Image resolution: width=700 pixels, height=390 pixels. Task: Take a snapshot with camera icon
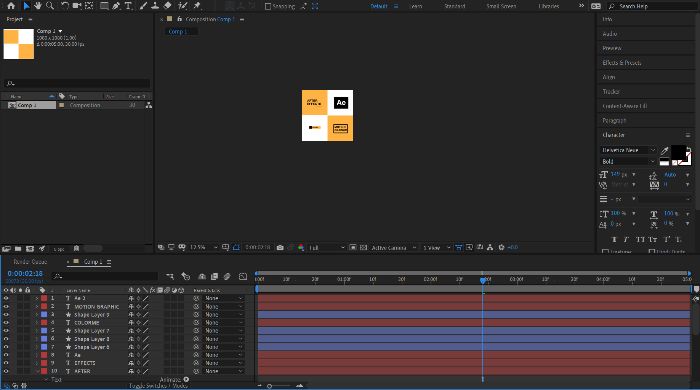pyautogui.click(x=280, y=247)
